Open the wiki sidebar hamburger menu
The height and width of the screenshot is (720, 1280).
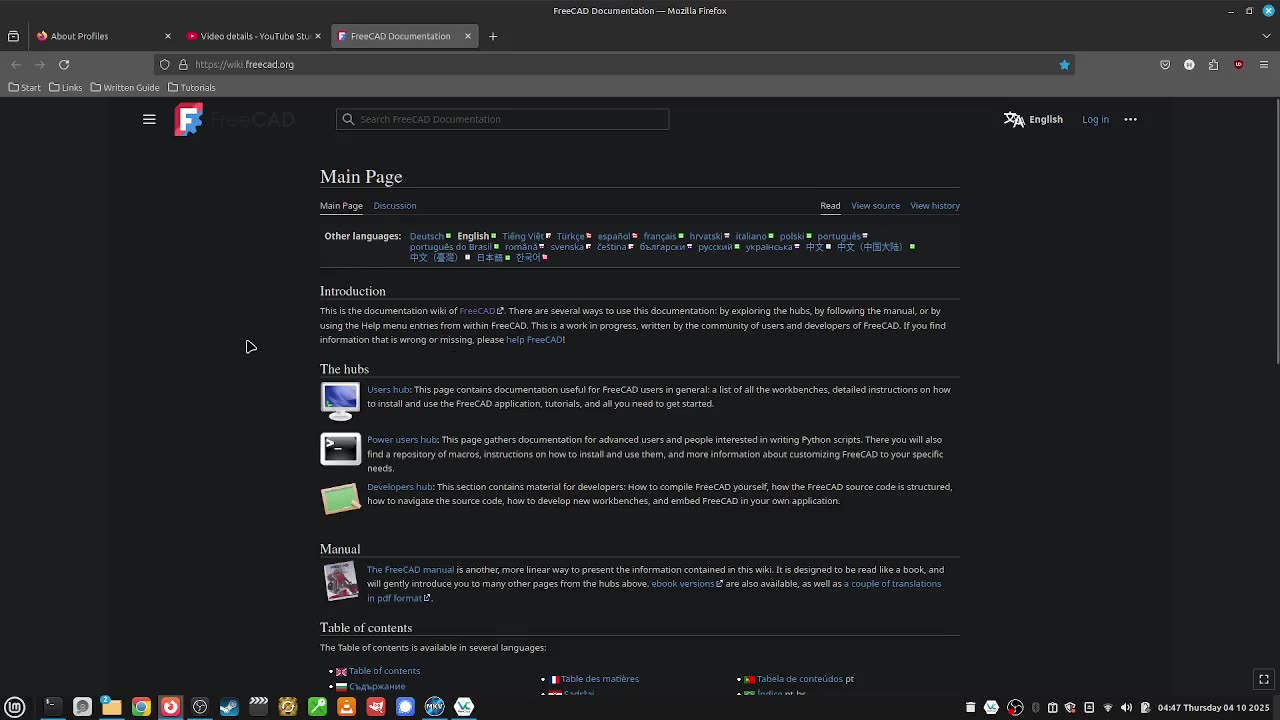[149, 119]
